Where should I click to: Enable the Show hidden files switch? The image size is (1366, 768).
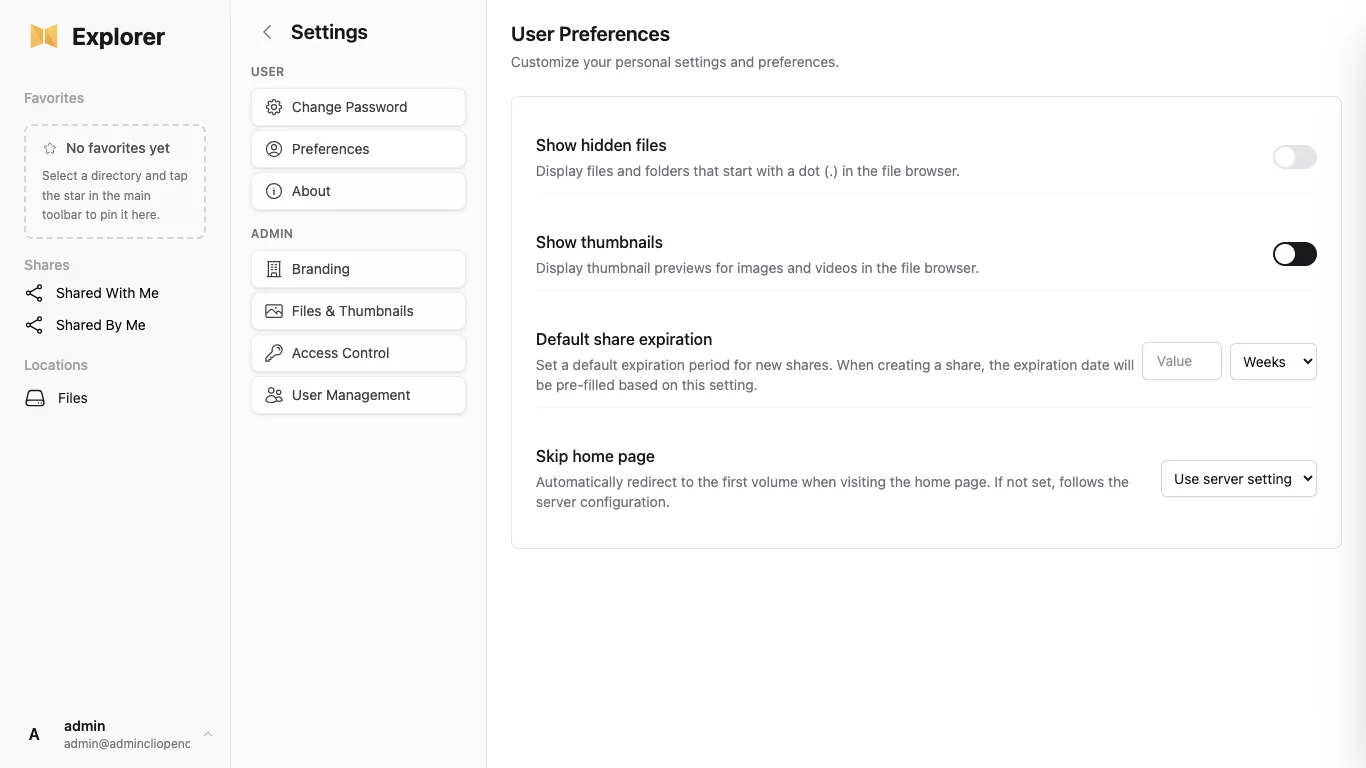click(x=1294, y=157)
